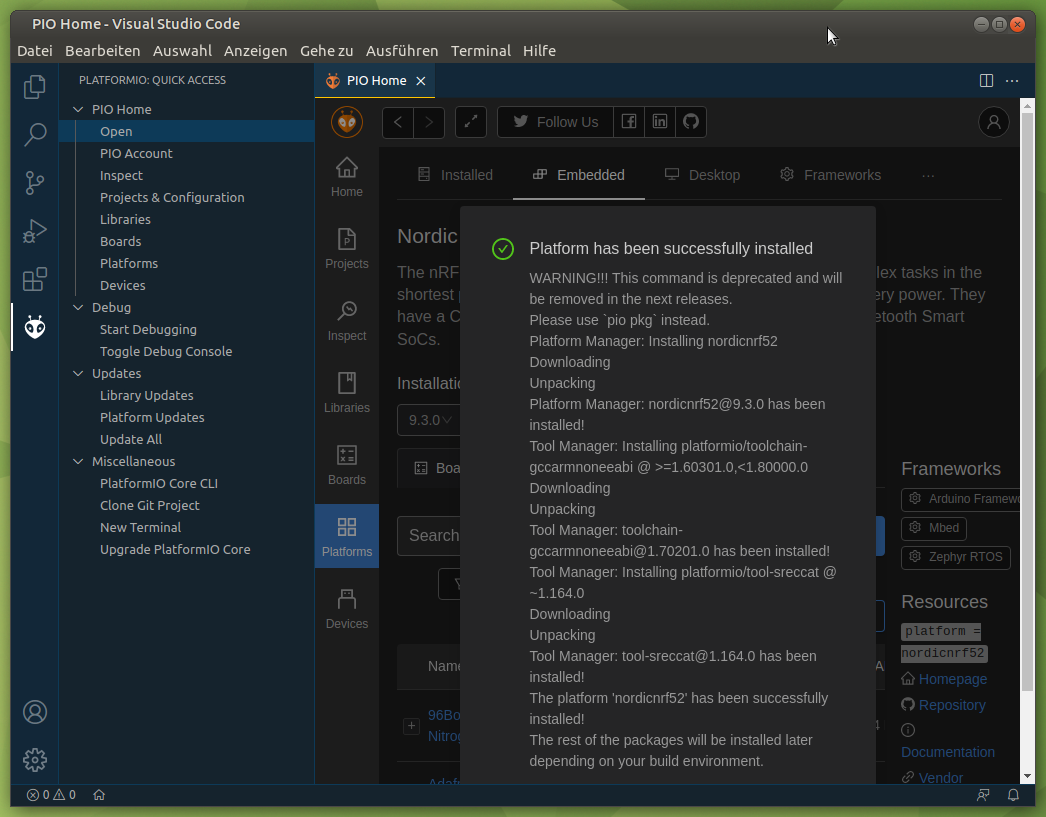The width and height of the screenshot is (1046, 817).
Task: Go to Libraries in PIO sidebar
Action: click(x=347, y=393)
